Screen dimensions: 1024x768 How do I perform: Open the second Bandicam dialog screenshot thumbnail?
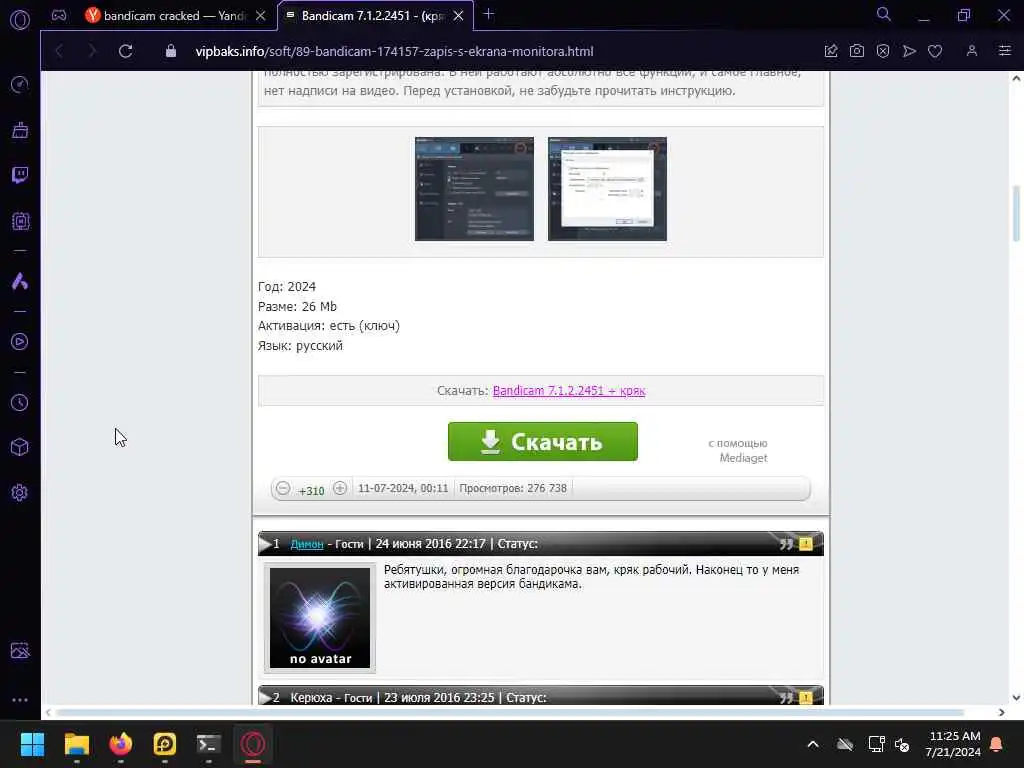click(607, 189)
